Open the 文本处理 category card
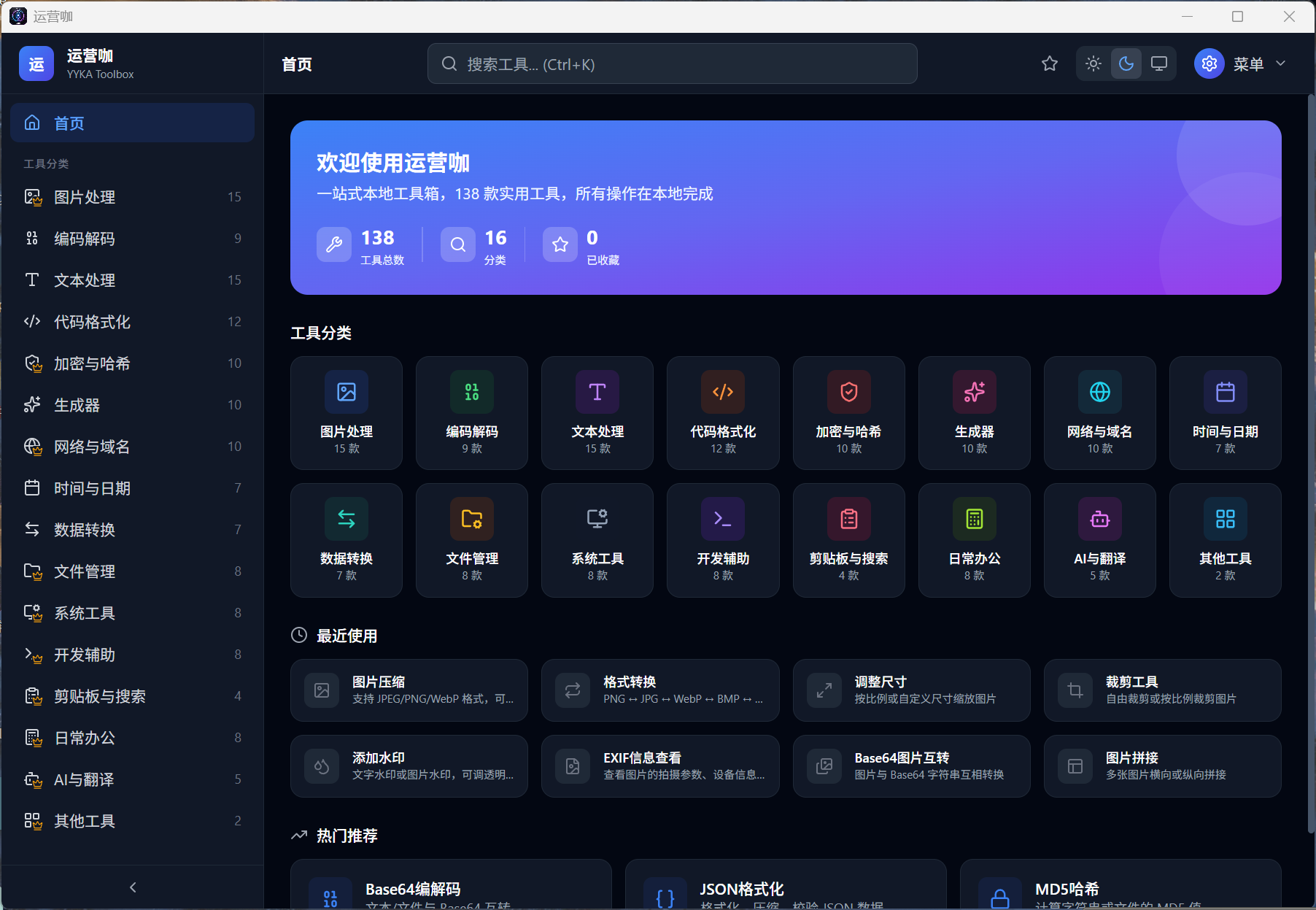The image size is (1316, 910). 597,413
